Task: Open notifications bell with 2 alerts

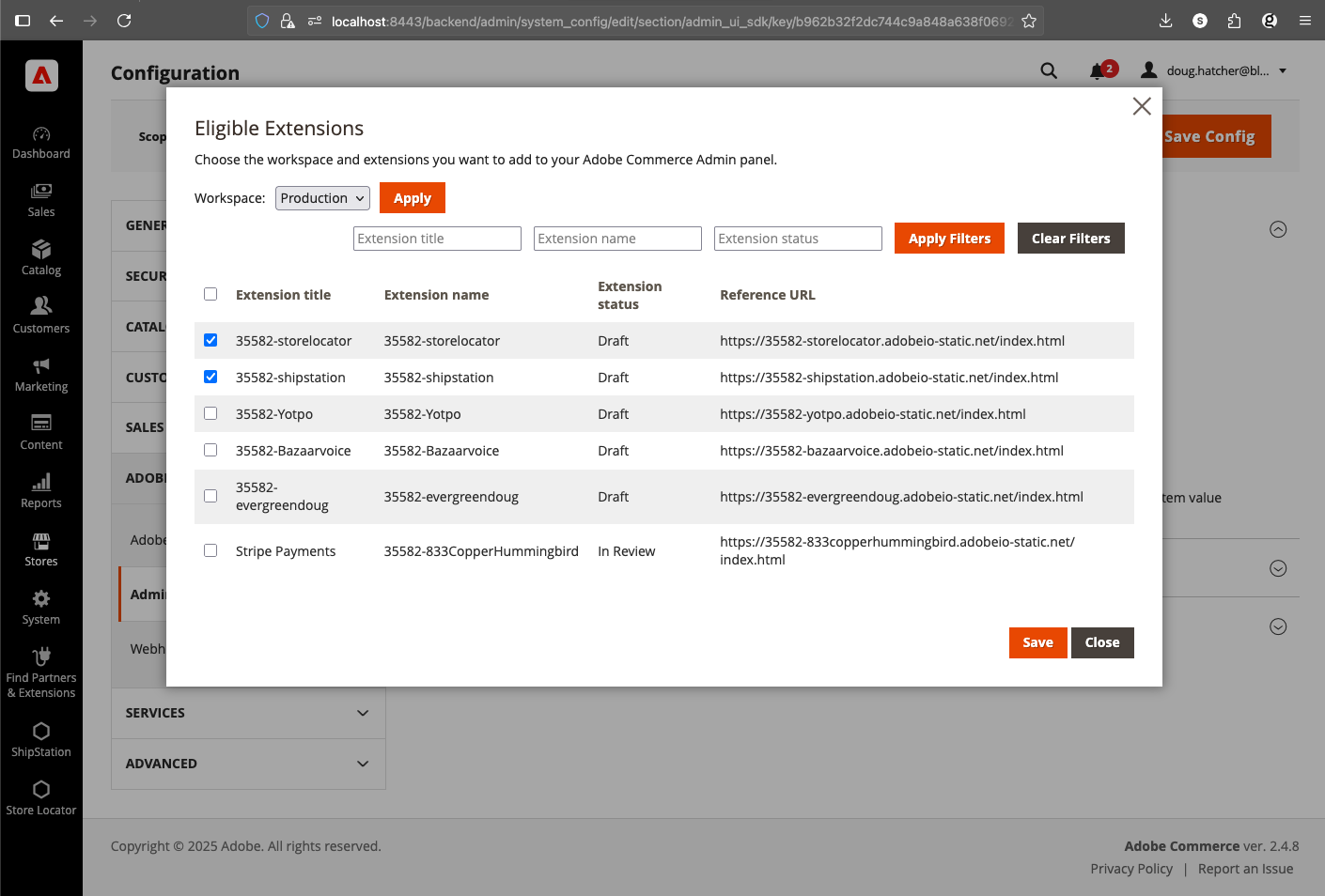Action: tap(1101, 70)
